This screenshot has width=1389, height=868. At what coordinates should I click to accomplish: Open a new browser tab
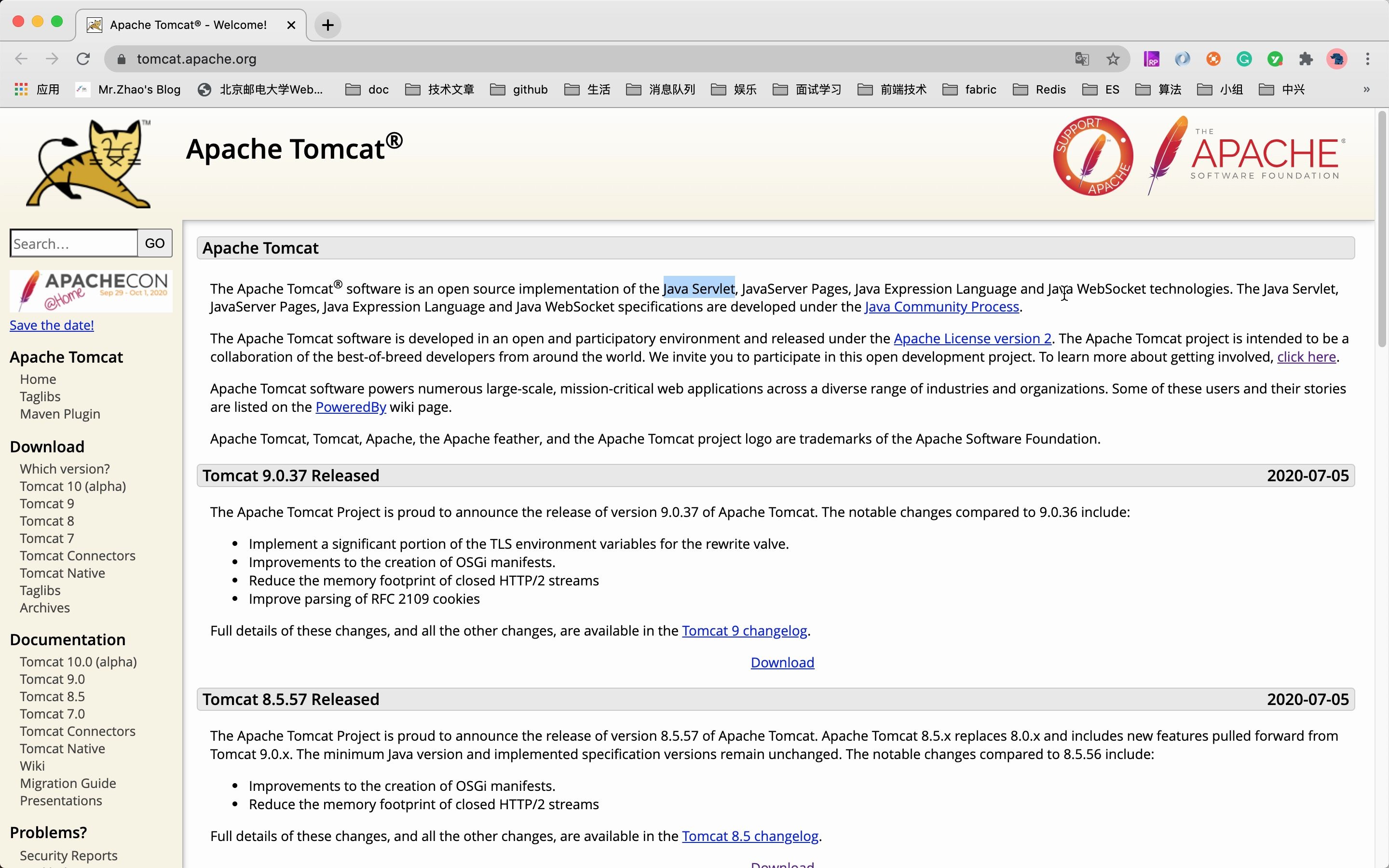[x=328, y=25]
